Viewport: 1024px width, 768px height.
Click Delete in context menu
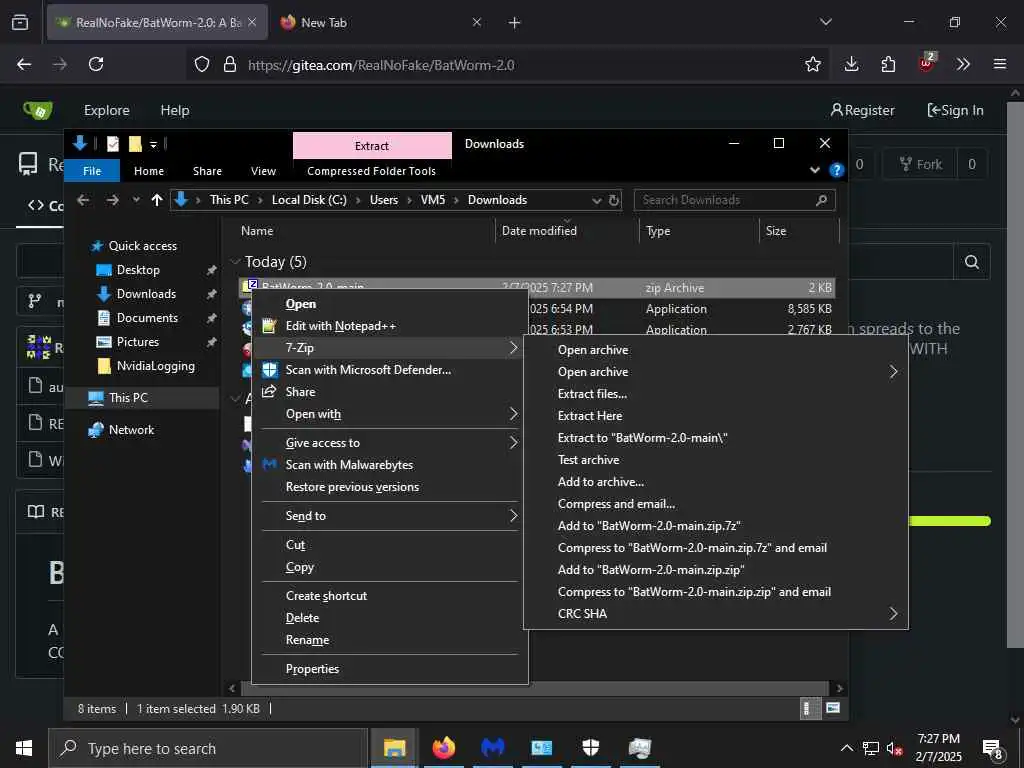pos(302,618)
